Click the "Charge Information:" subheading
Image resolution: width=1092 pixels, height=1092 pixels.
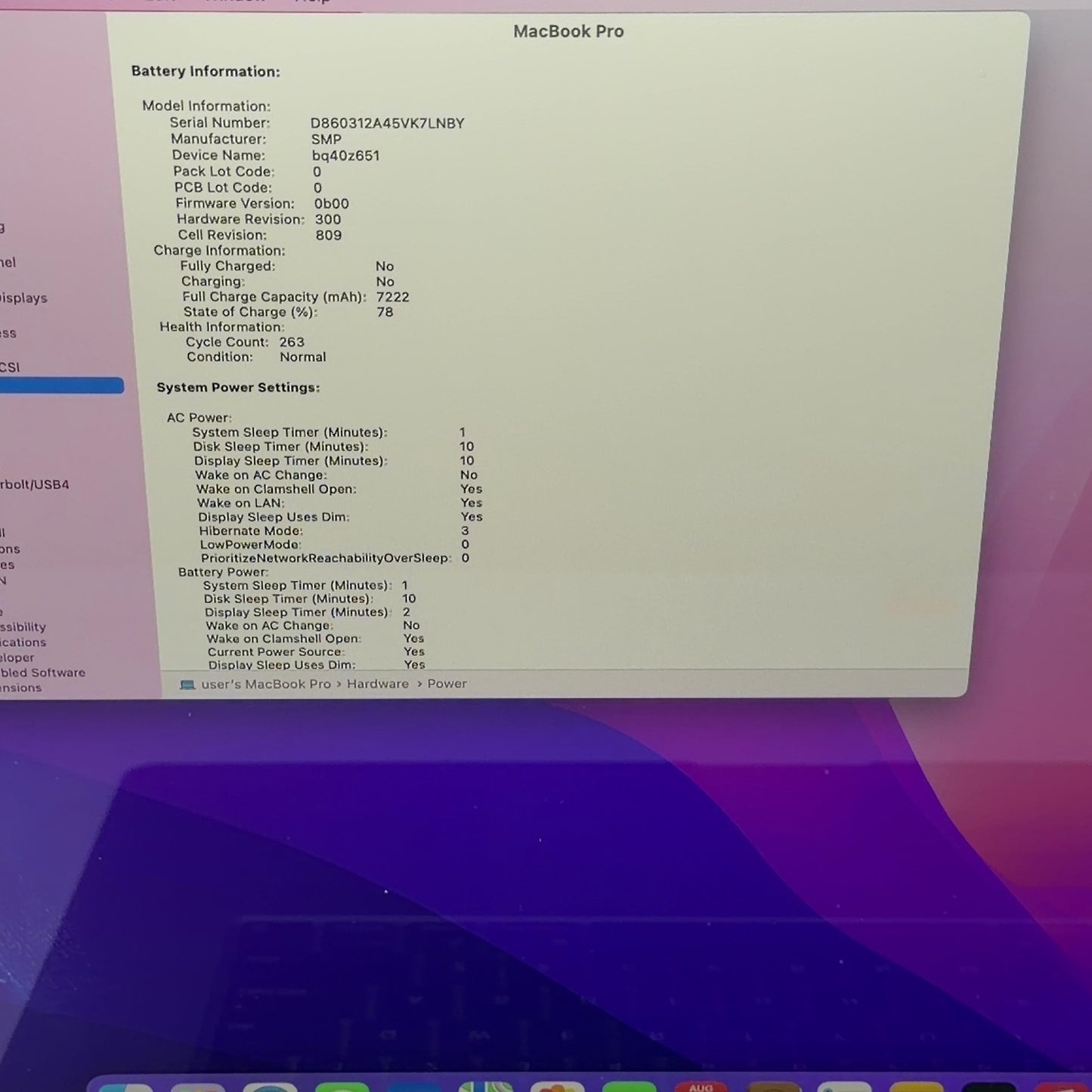(x=219, y=251)
